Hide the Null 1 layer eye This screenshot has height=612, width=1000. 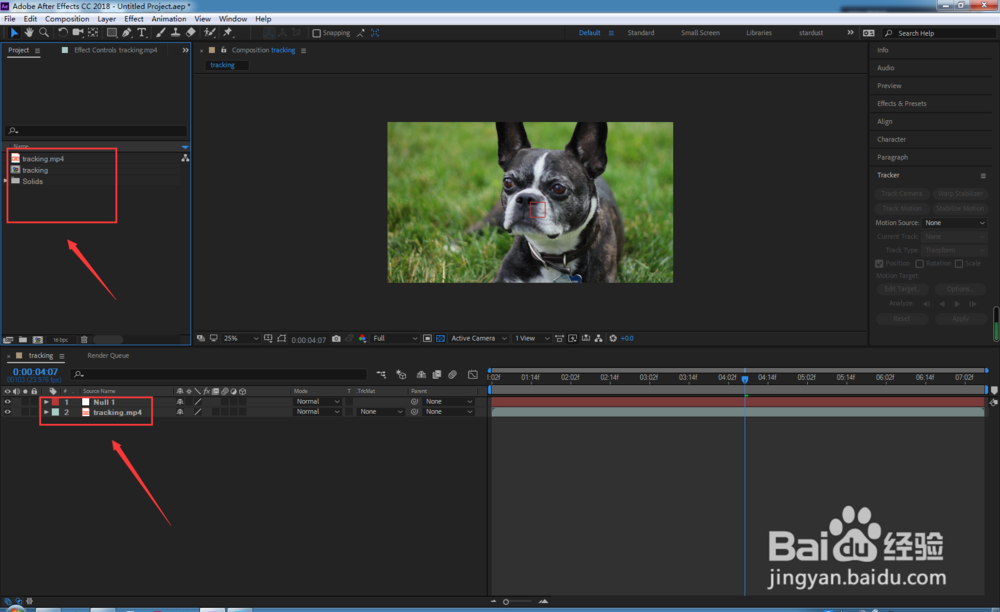point(8,402)
